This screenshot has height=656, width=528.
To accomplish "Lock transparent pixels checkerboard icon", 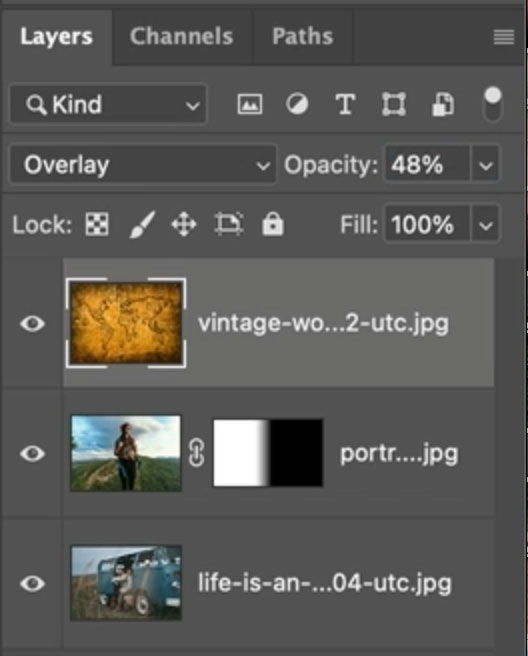I will point(97,224).
